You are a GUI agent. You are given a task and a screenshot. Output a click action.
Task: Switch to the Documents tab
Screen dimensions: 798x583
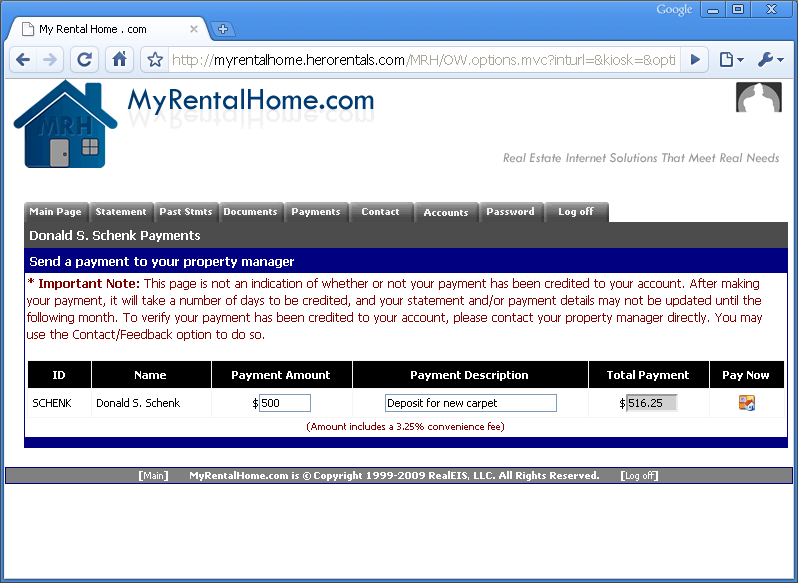(251, 212)
